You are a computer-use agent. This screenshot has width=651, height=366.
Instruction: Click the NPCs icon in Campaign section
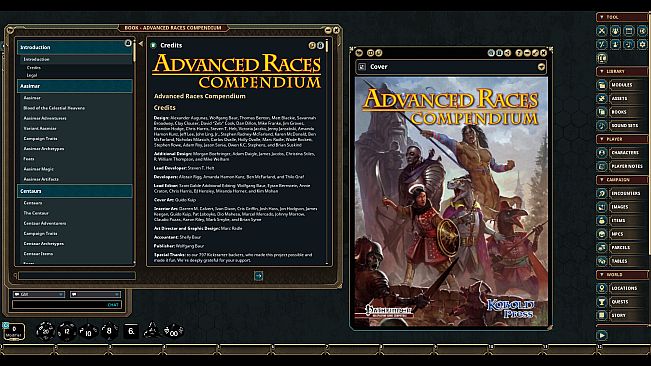pyautogui.click(x=602, y=234)
